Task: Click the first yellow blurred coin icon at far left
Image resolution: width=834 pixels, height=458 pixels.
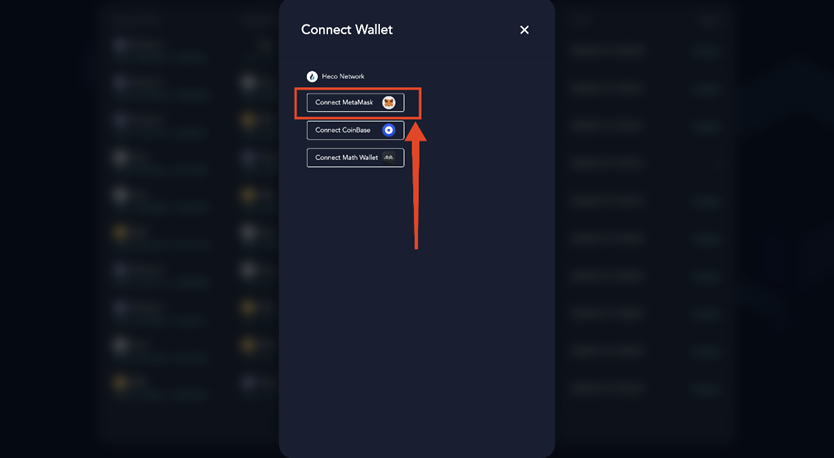Action: (121, 233)
